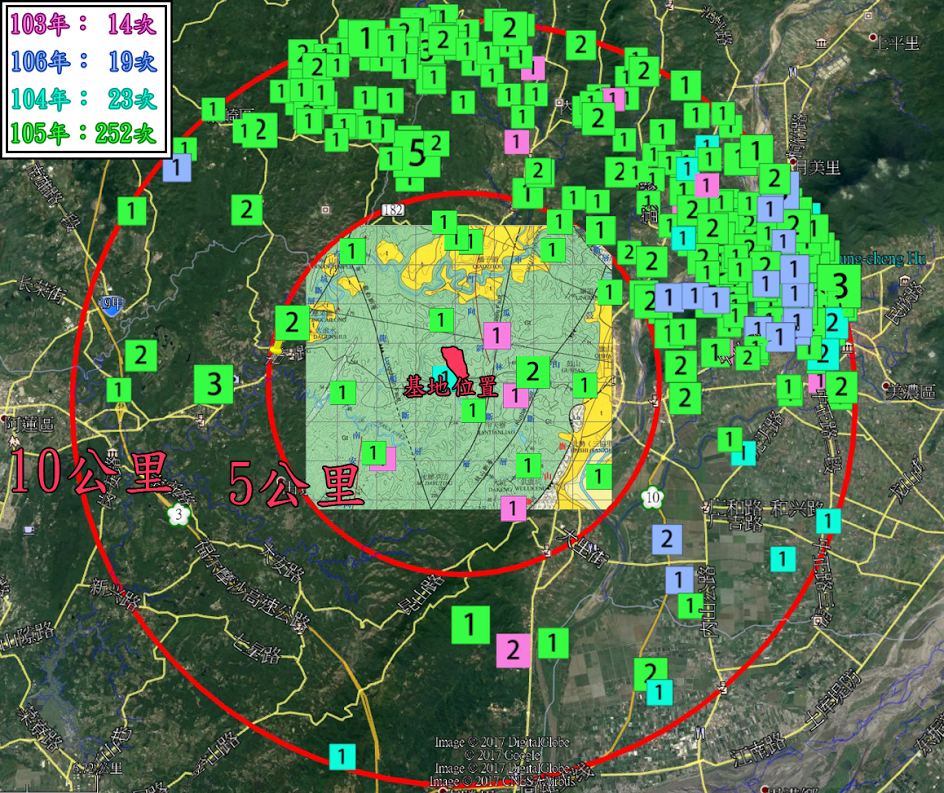The height and width of the screenshot is (793, 944).
Task: Click the 内中山路 road label
Action: click(x=709, y=602)
